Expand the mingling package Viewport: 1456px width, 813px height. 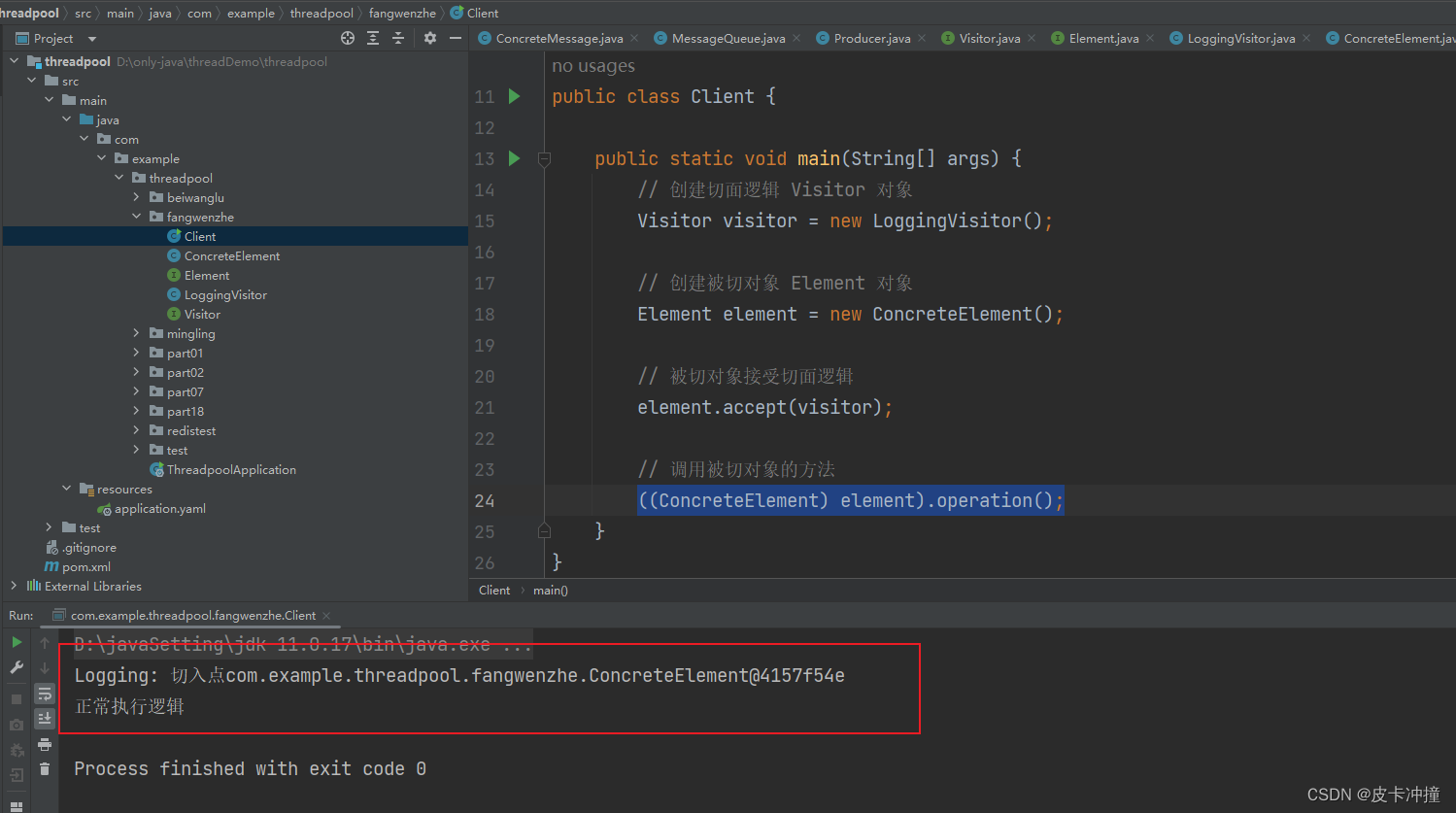pyautogui.click(x=137, y=333)
